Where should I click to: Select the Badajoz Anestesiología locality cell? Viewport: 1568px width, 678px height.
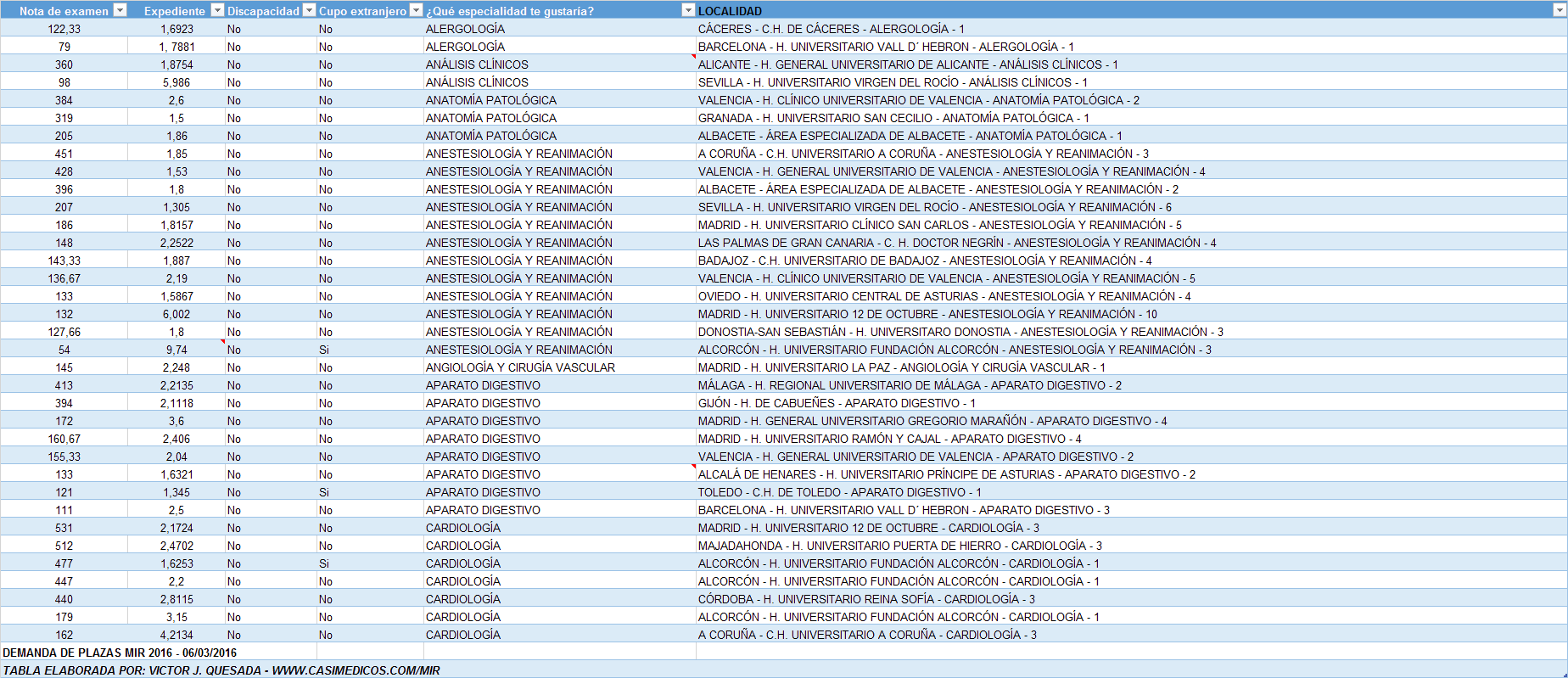[1131, 261]
